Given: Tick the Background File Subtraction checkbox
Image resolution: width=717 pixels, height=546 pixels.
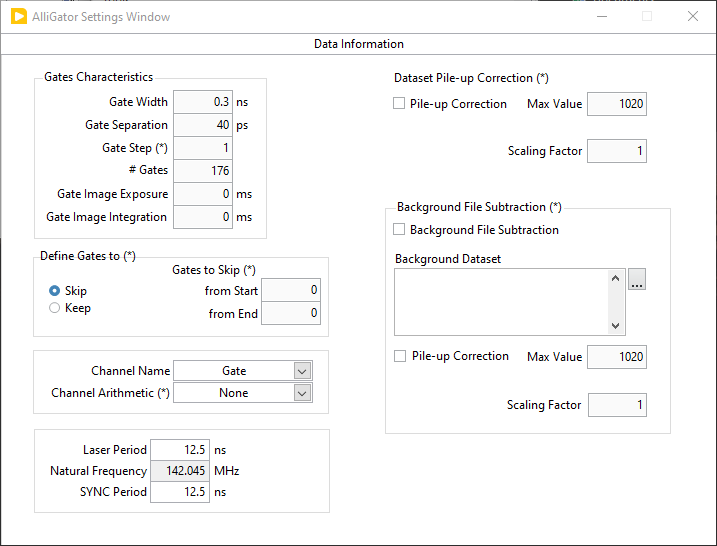Looking at the screenshot, I should (399, 229).
